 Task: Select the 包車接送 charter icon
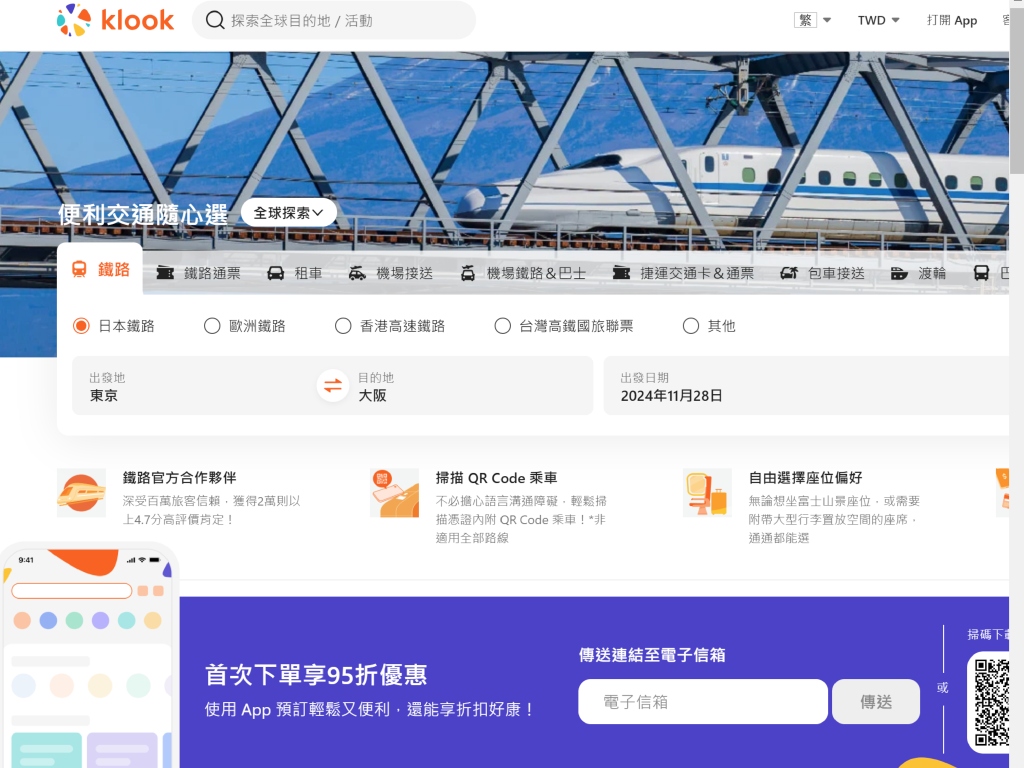[x=790, y=272]
